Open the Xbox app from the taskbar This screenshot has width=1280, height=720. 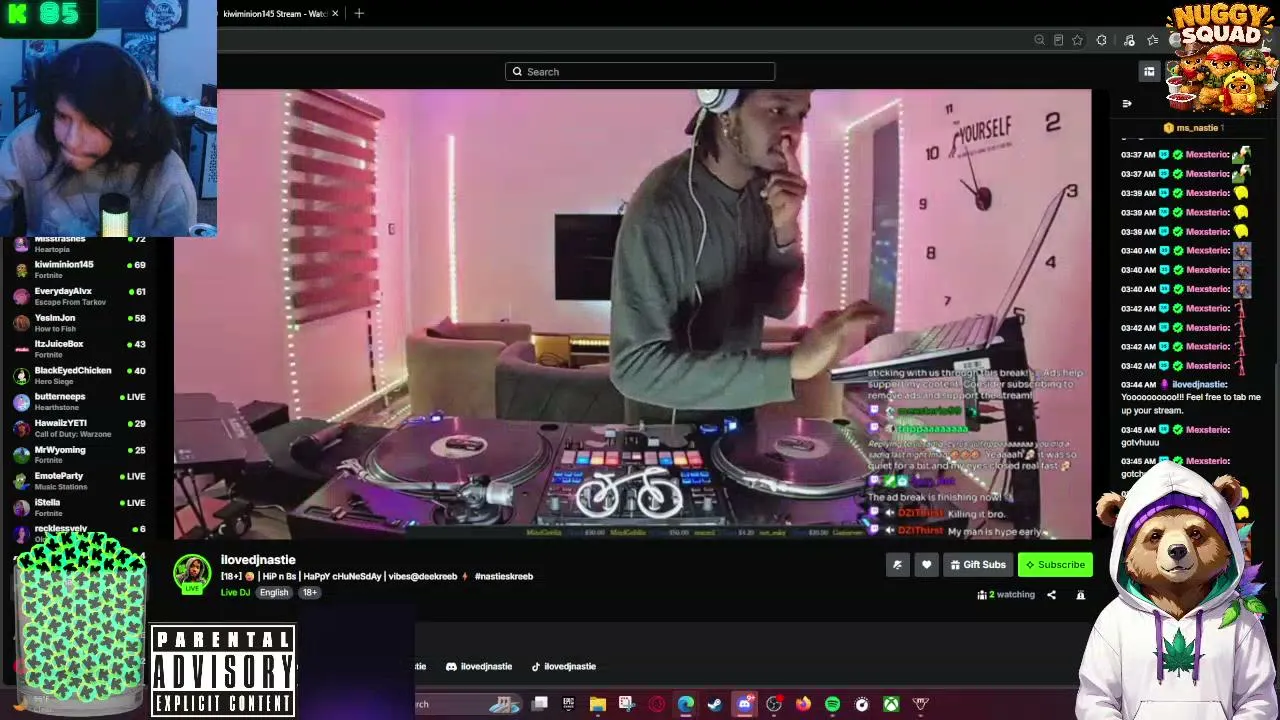[891, 704]
